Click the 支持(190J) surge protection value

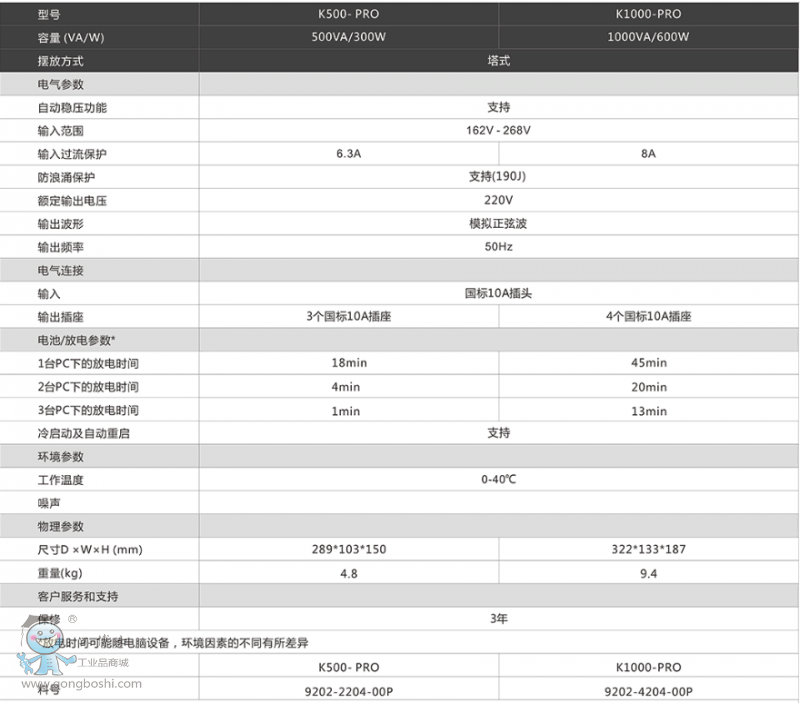click(498, 177)
